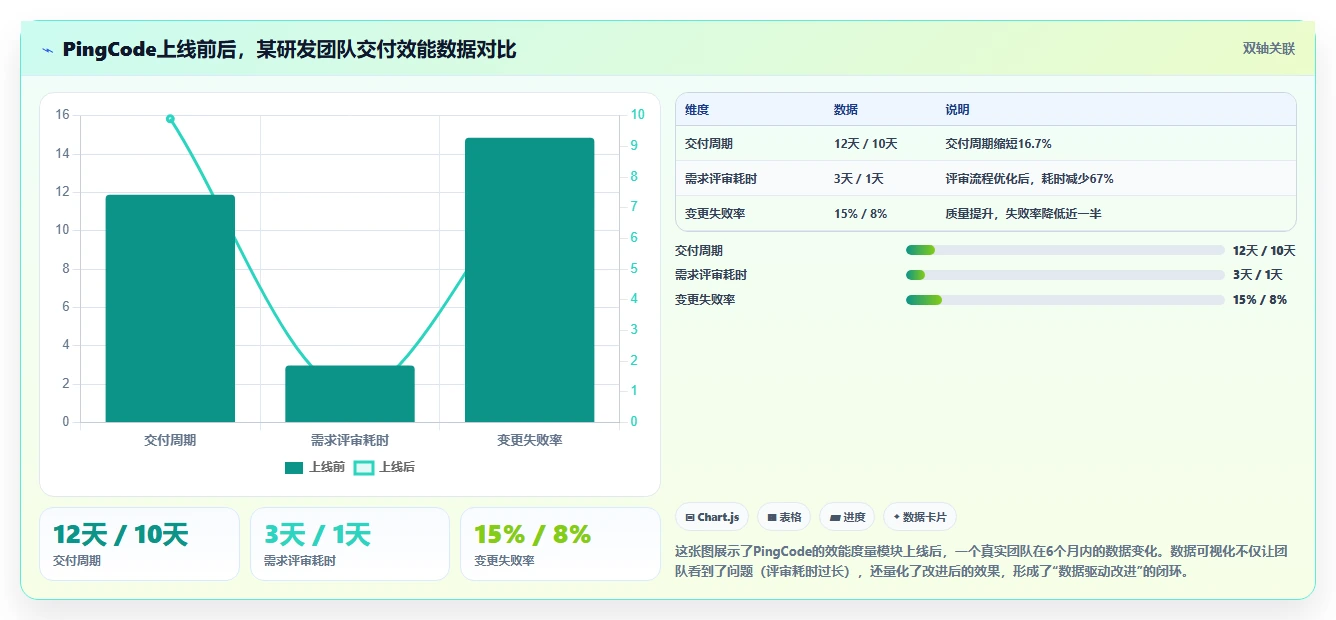Viewport: 1336px width, 620px height.
Task: Toggle the 上线前 legend swatch
Action: pos(294,467)
